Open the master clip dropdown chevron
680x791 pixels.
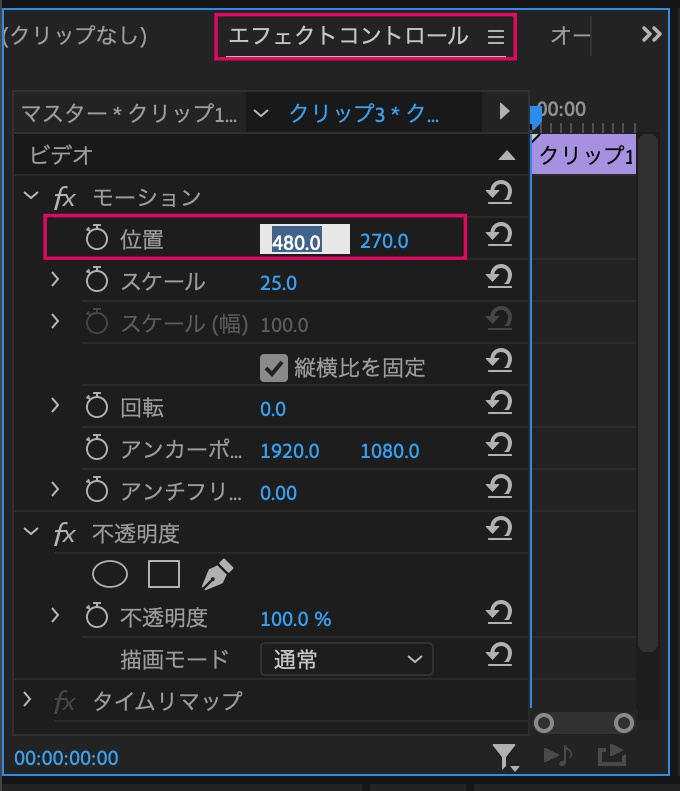261,113
